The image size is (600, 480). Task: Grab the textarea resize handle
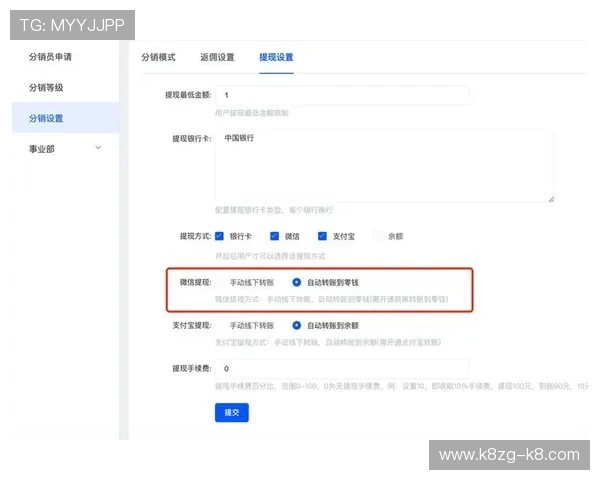pyautogui.click(x=551, y=199)
